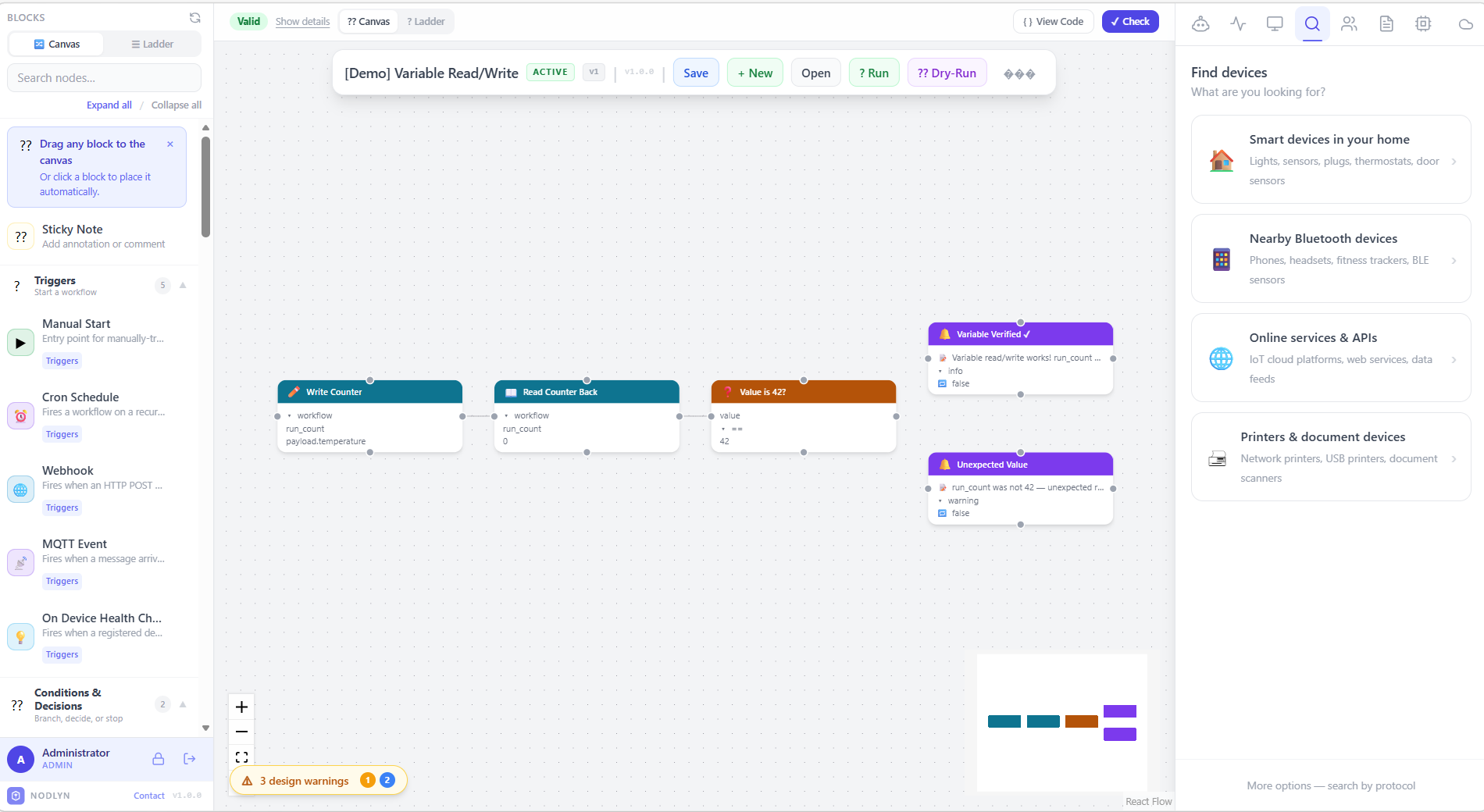Click the Valid status badge
The width and height of the screenshot is (1484, 812).
[248, 22]
